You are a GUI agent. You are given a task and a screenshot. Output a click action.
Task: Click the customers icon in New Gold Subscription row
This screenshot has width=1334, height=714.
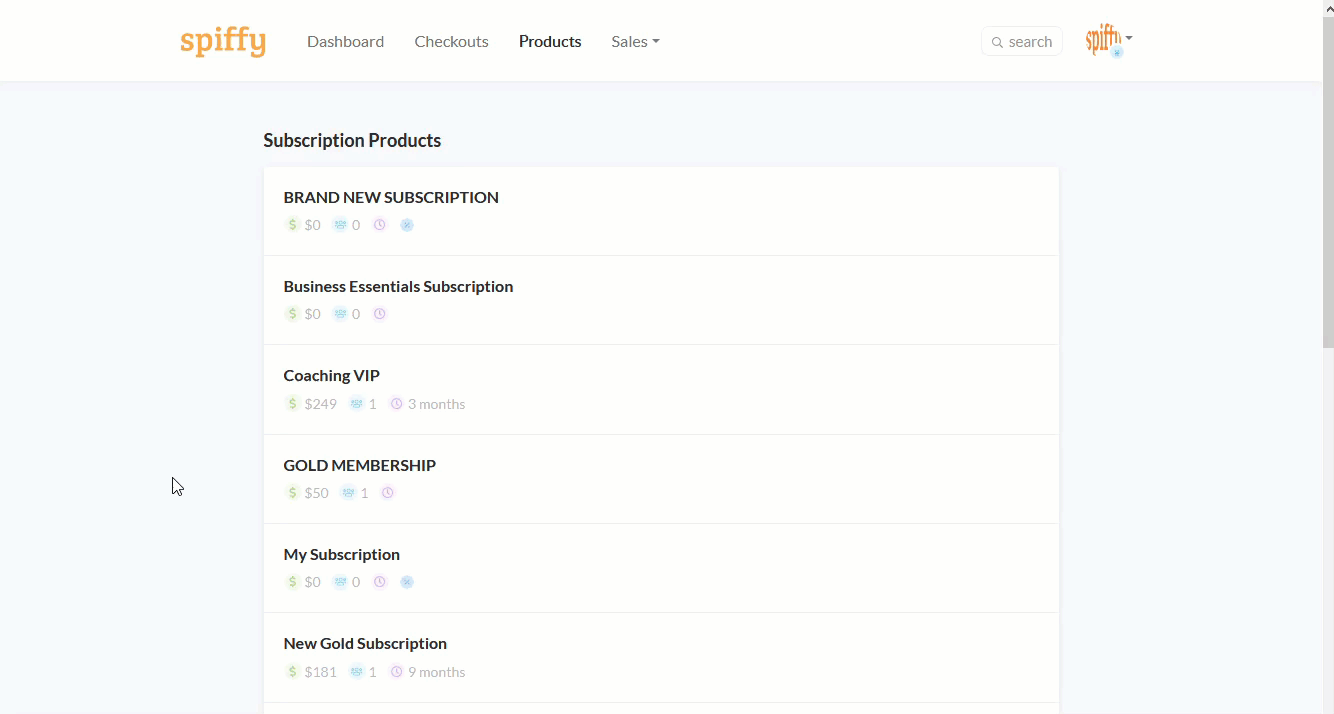click(x=357, y=672)
